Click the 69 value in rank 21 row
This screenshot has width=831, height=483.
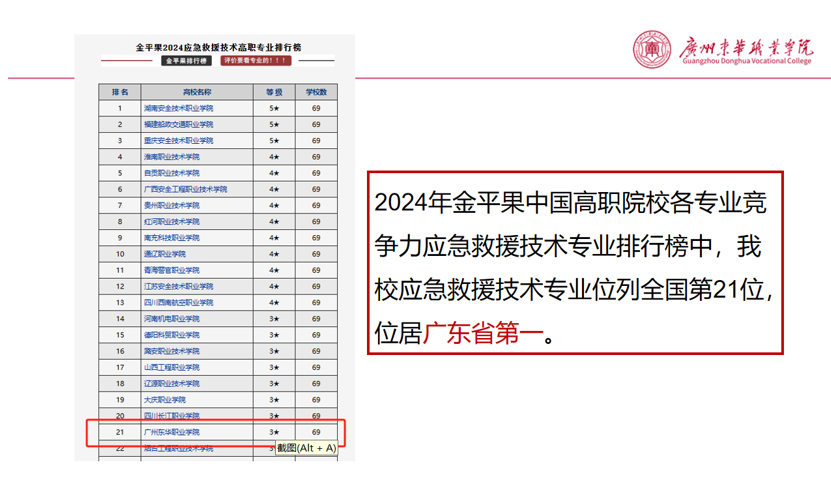pyautogui.click(x=316, y=432)
